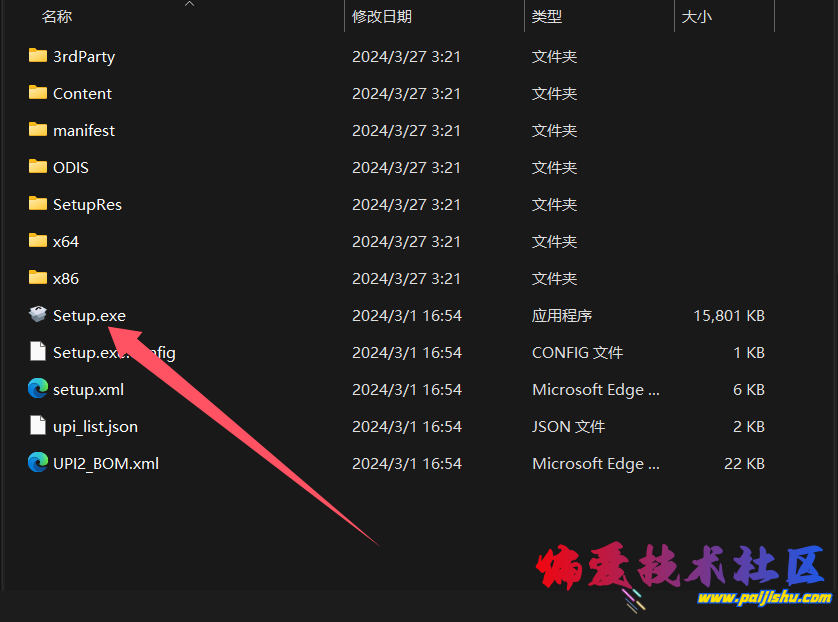Select the manifest folder entry
The height and width of the screenshot is (622, 838).
85,130
